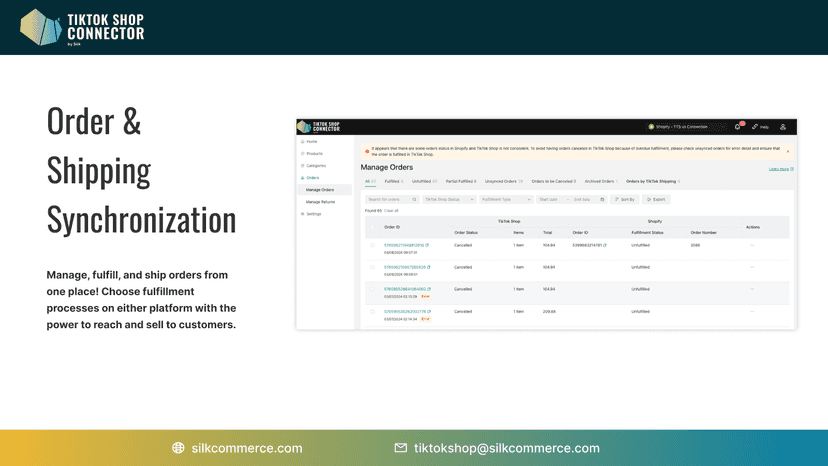Switch to the Partial Fulfilled tab

(461, 182)
